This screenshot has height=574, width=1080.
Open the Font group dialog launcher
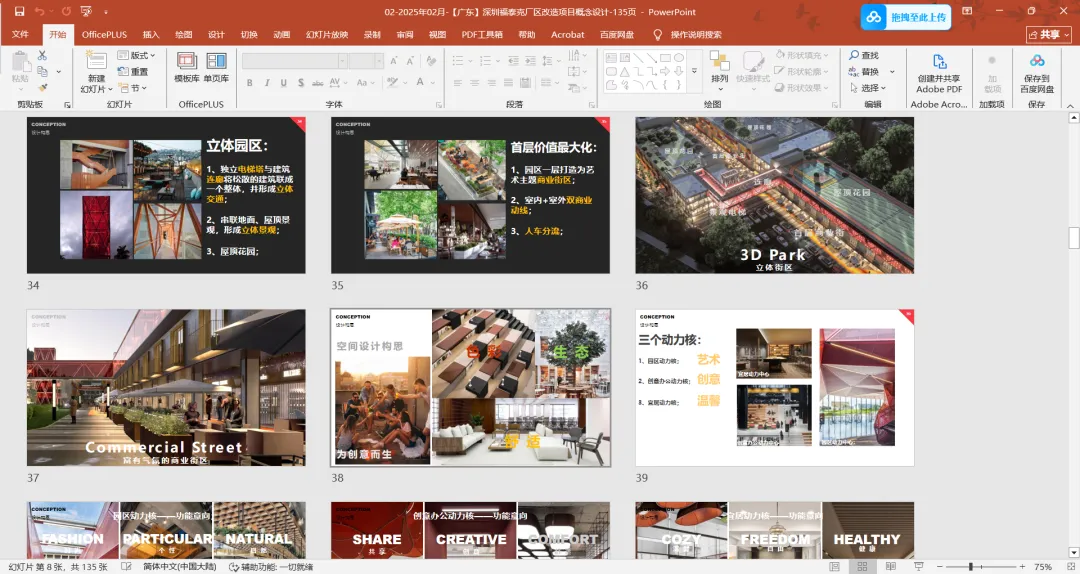click(x=439, y=105)
